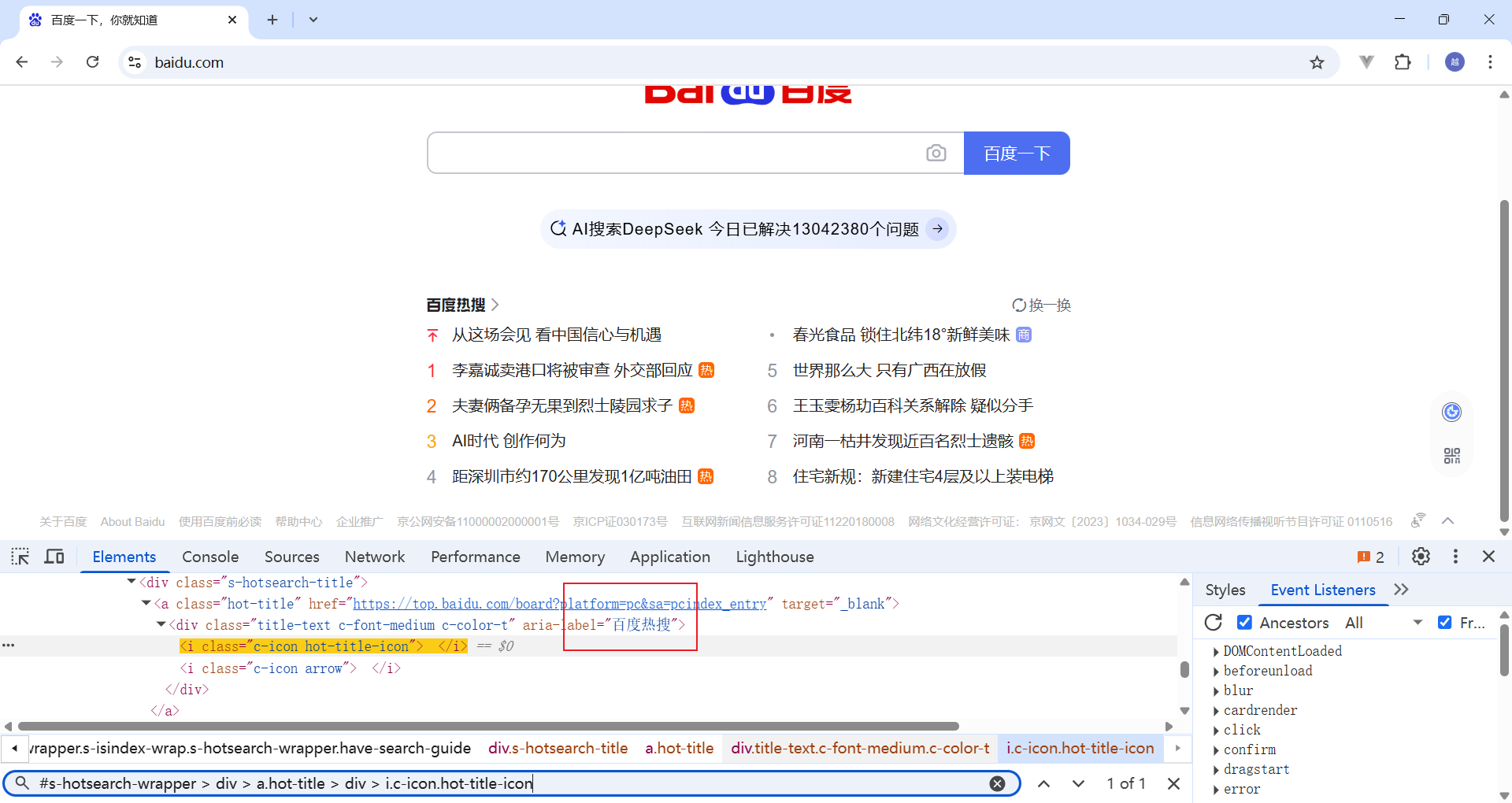Close the element search bar
This screenshot has height=803, width=1512.
click(x=1173, y=783)
